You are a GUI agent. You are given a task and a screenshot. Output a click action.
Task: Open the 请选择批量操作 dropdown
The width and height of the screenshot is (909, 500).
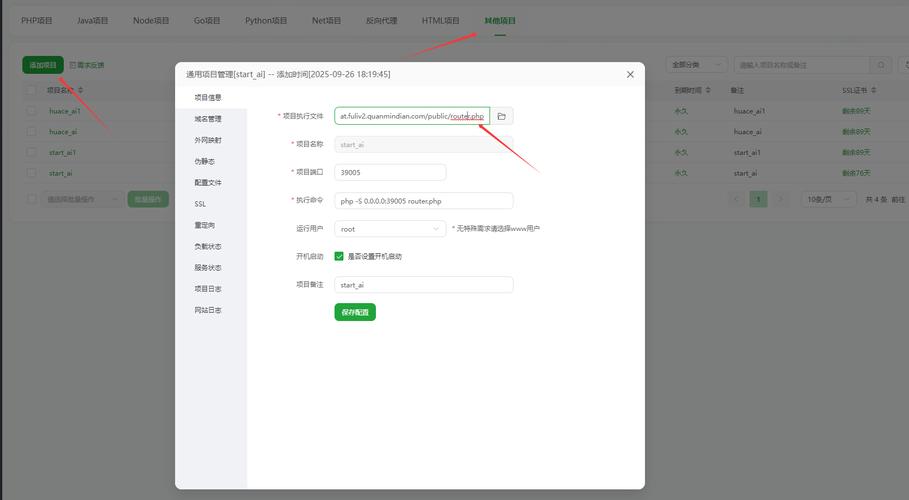[82, 199]
